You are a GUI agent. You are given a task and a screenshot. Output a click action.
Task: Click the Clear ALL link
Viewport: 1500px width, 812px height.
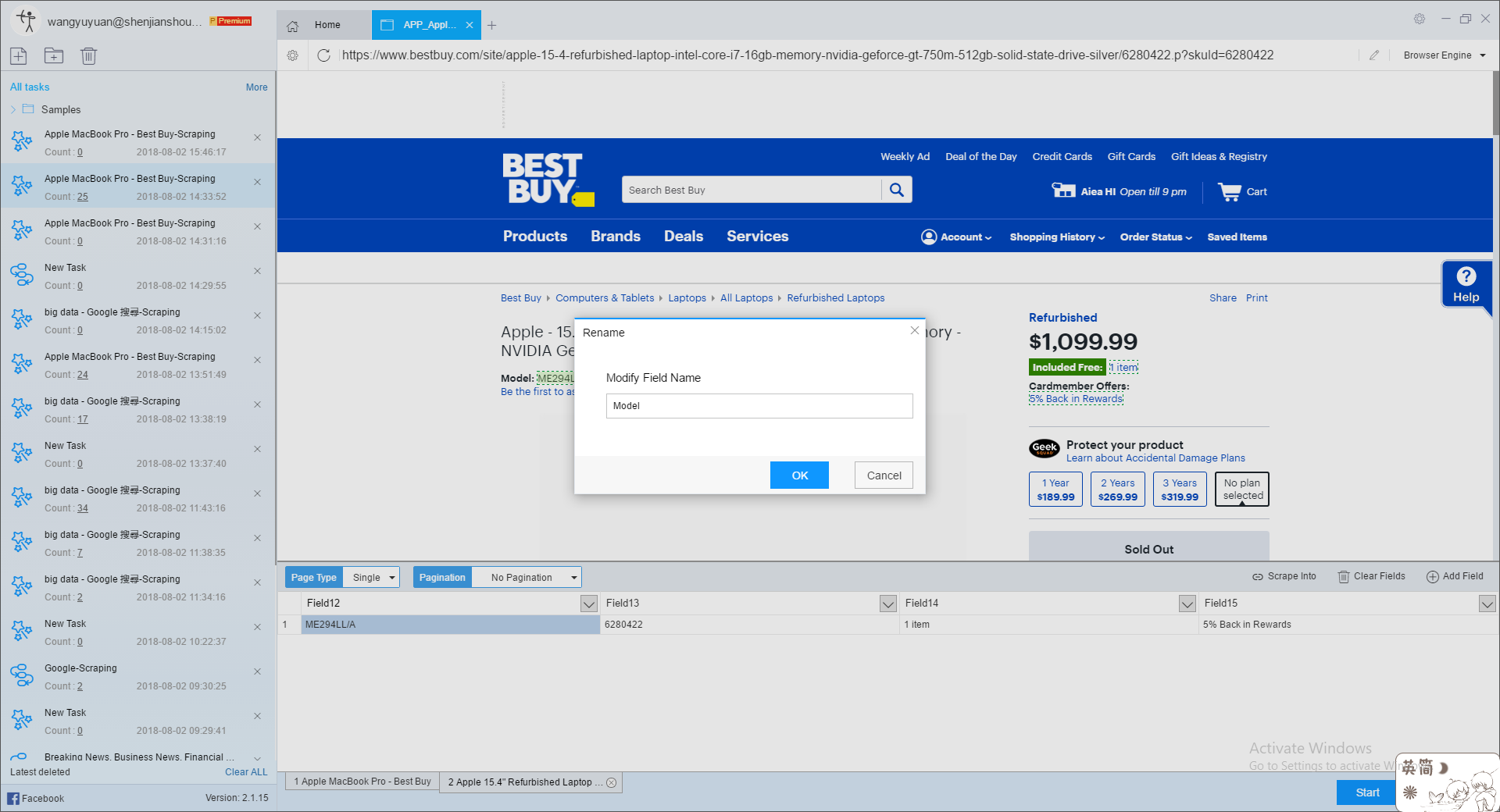[246, 772]
